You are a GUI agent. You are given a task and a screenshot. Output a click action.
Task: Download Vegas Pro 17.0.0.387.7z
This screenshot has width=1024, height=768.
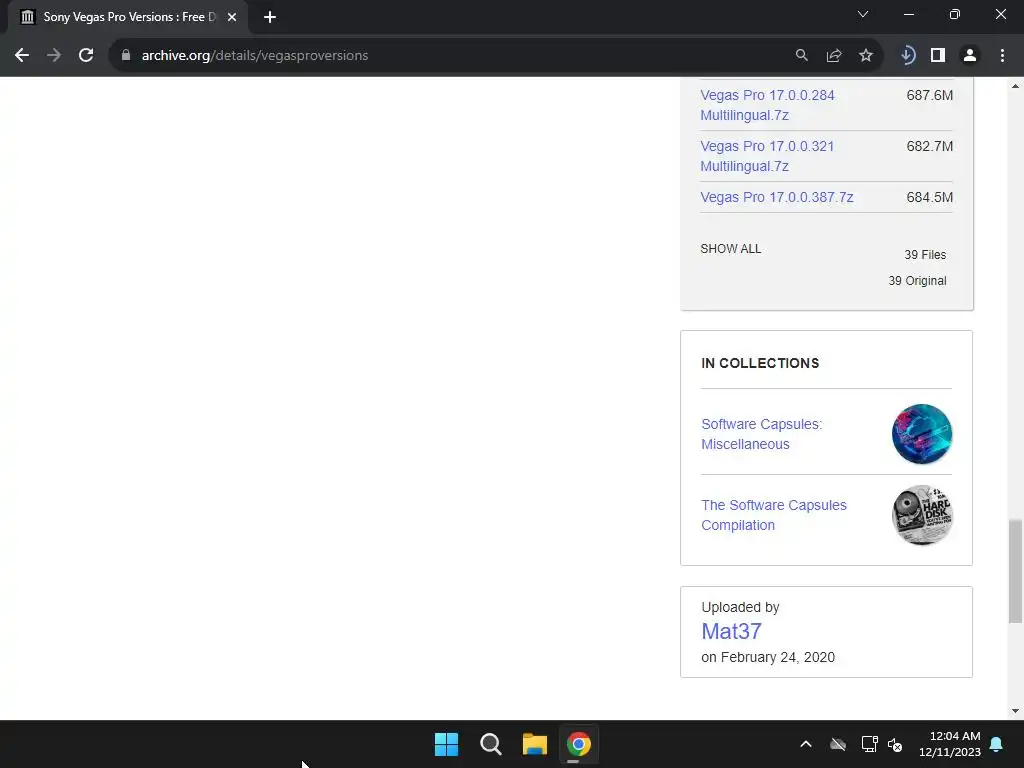tap(776, 197)
